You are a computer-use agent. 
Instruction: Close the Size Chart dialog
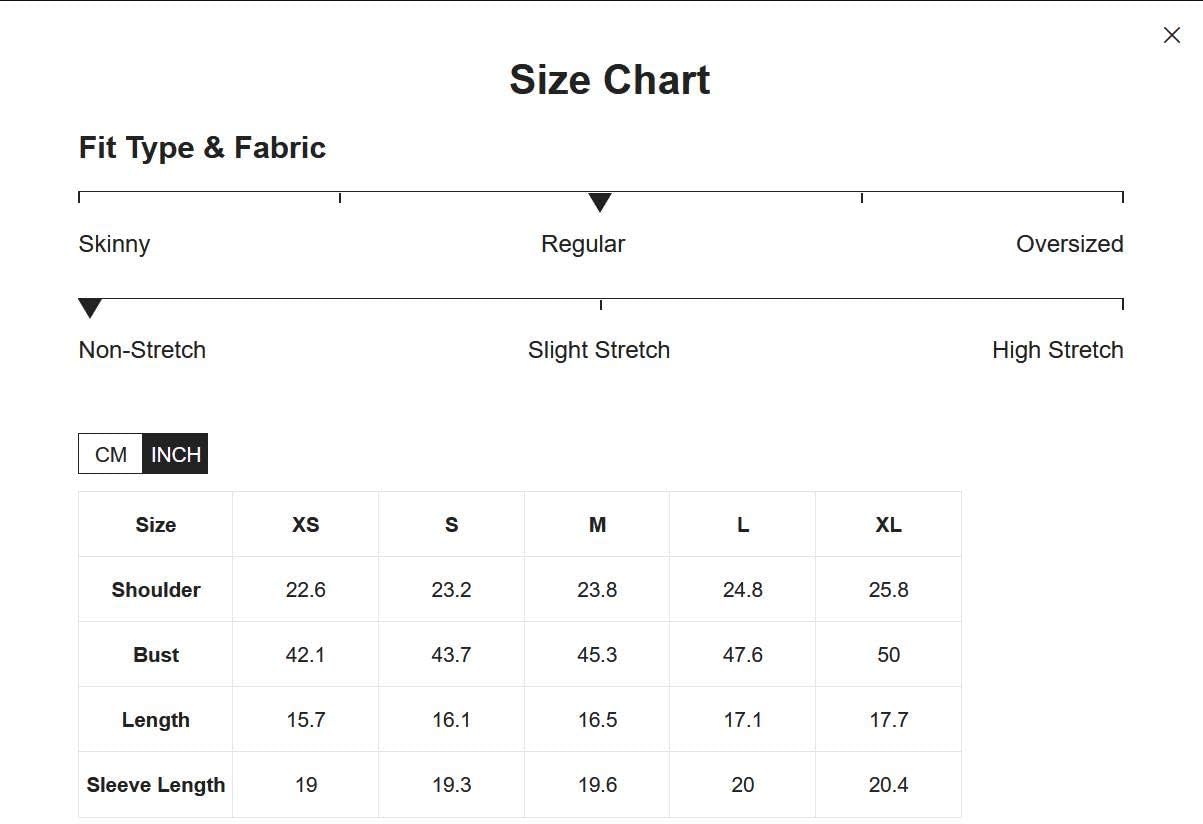coord(1172,35)
